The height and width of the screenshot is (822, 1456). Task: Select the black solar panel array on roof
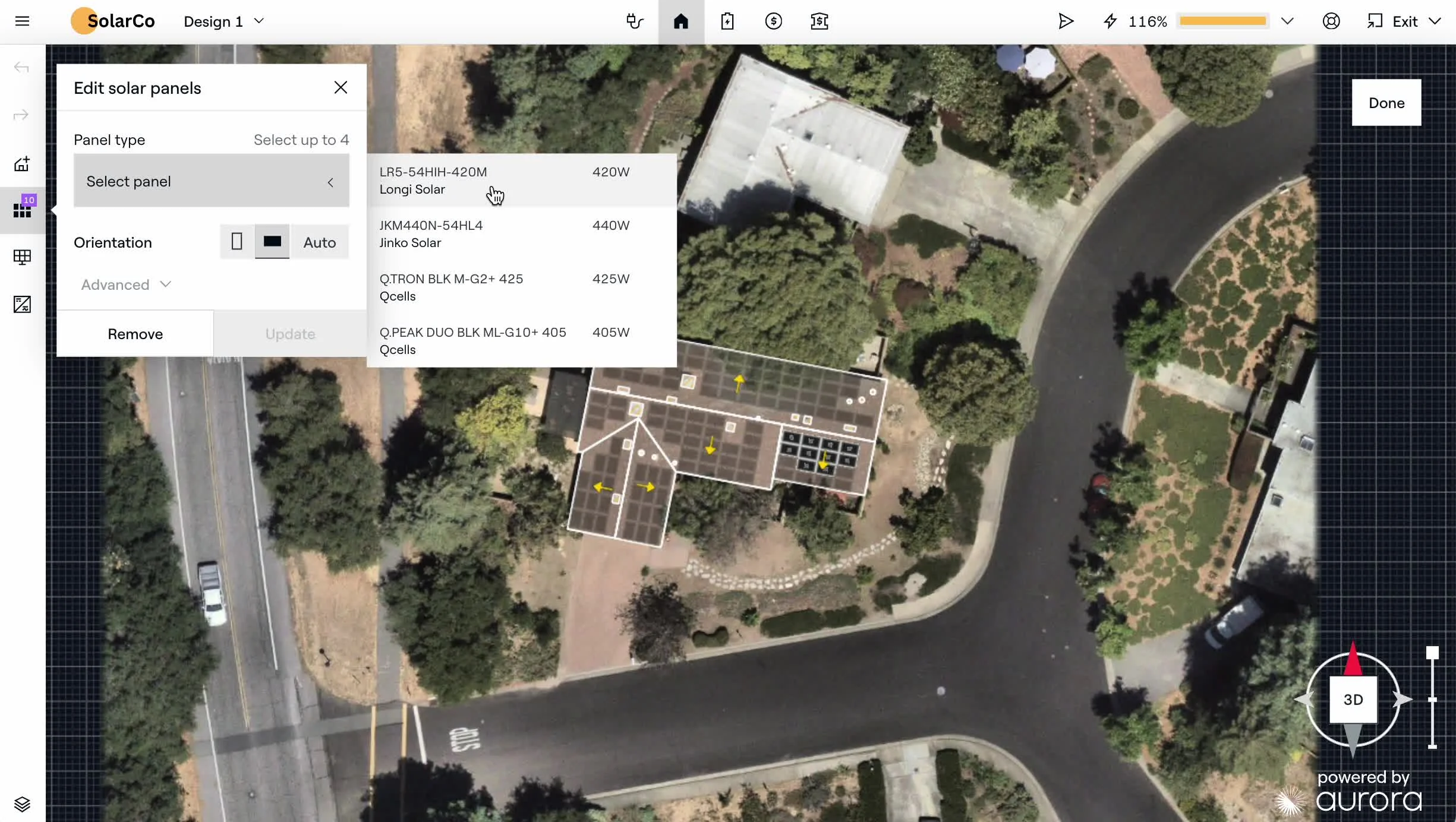coord(819,451)
